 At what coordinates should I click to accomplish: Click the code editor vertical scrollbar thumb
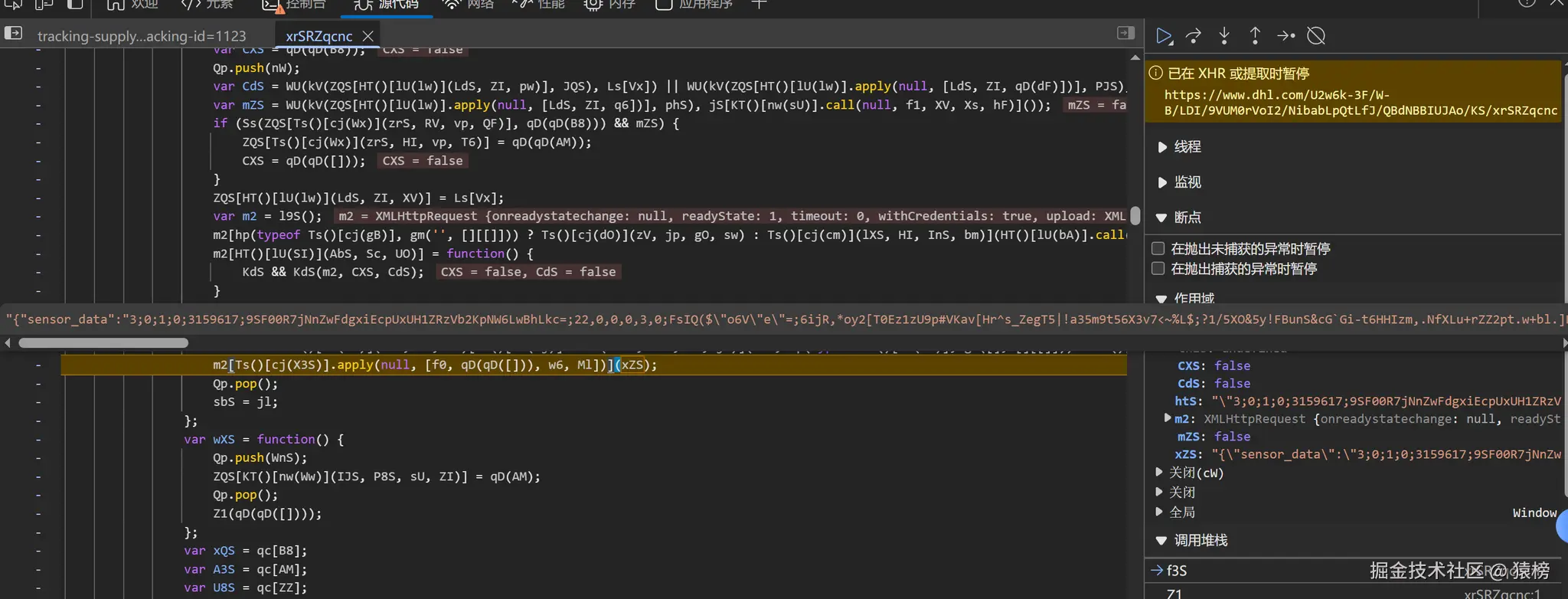(x=1135, y=215)
